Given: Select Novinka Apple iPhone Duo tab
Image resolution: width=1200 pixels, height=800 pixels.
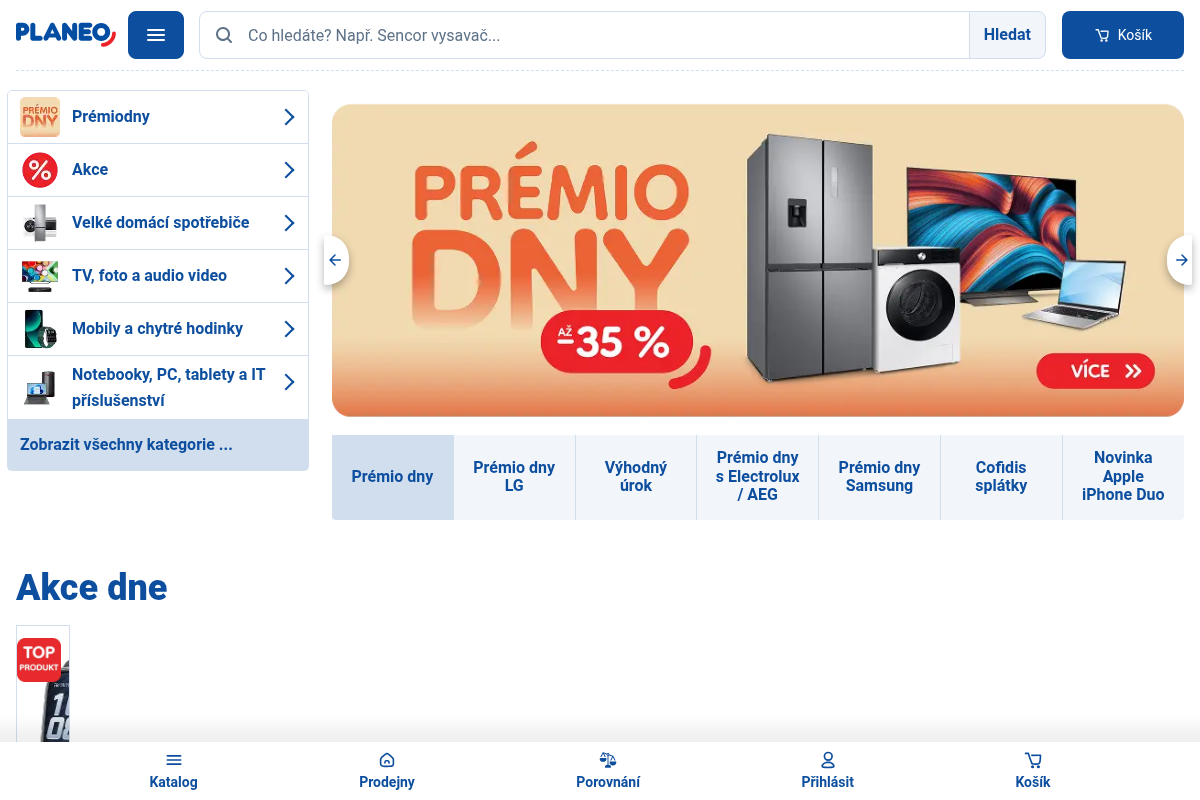Looking at the screenshot, I should [1123, 477].
